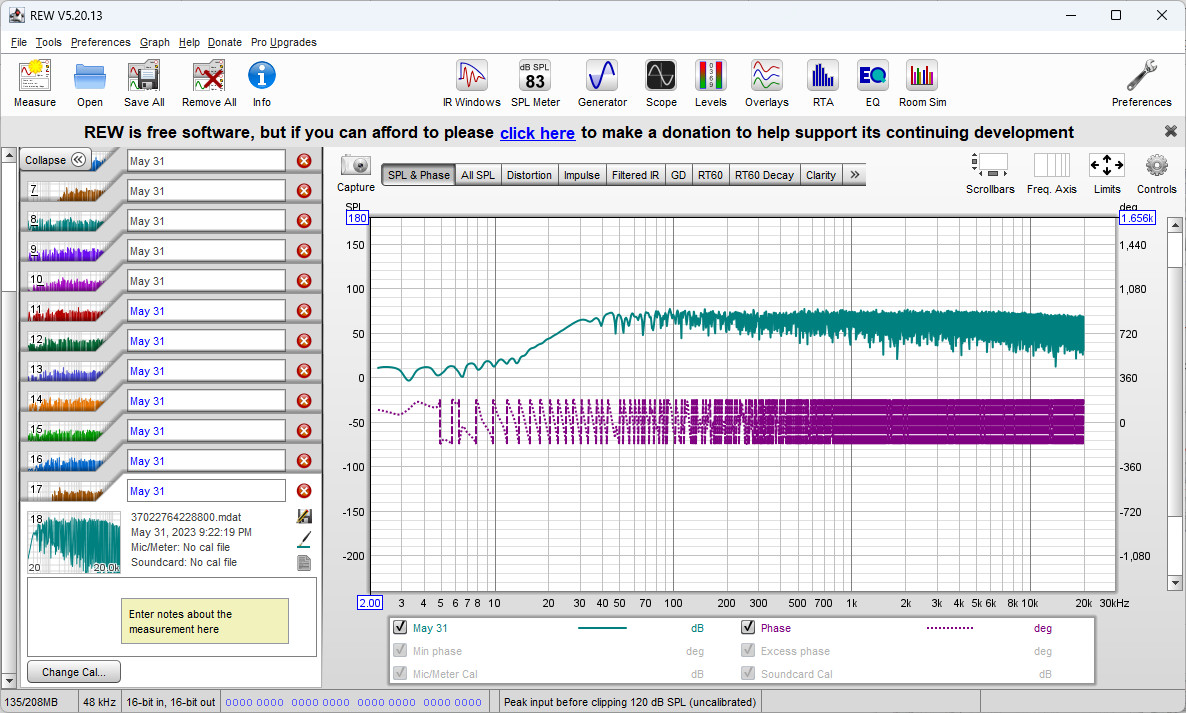Click notes page icon of measurement 18
Viewport: 1186px width, 713px height.
coord(304,563)
